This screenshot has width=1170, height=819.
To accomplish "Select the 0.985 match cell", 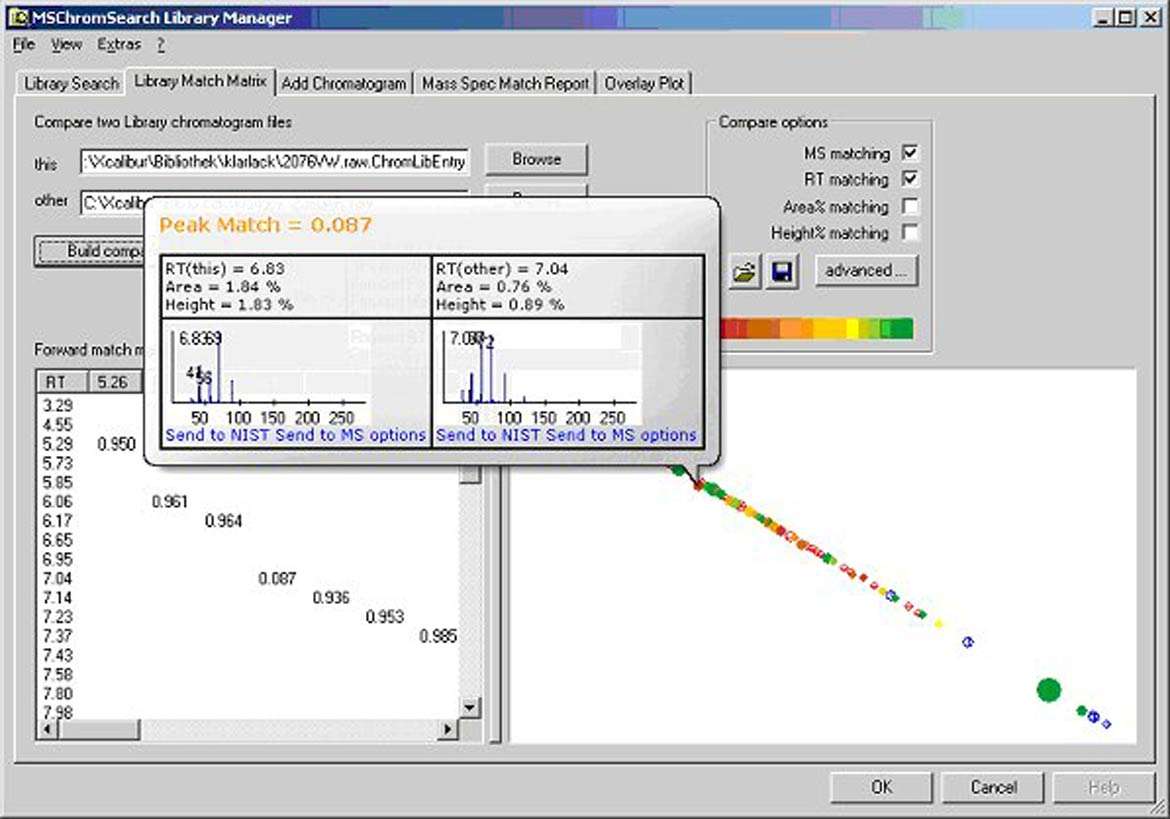I will coord(438,637).
